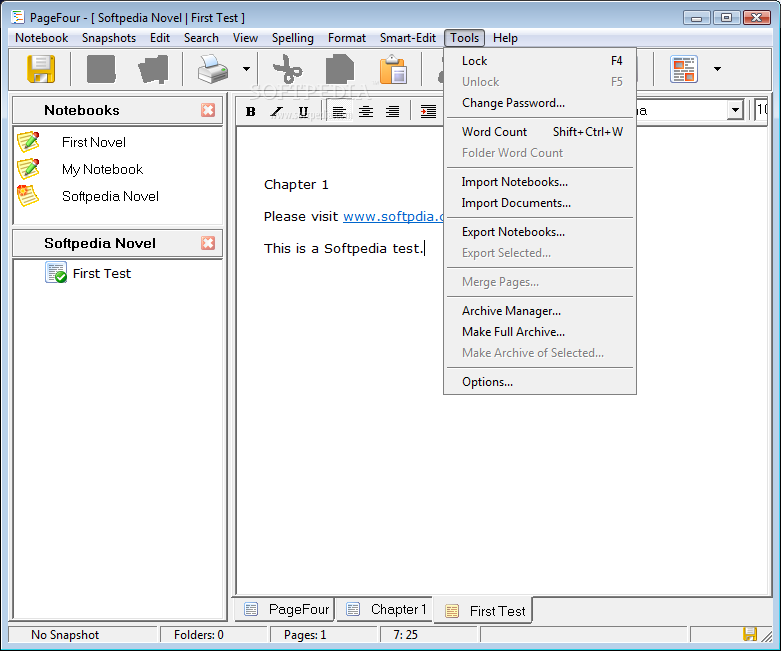
Task: Select Softpedia Novel notebook
Action: pyautogui.click(x=110, y=196)
